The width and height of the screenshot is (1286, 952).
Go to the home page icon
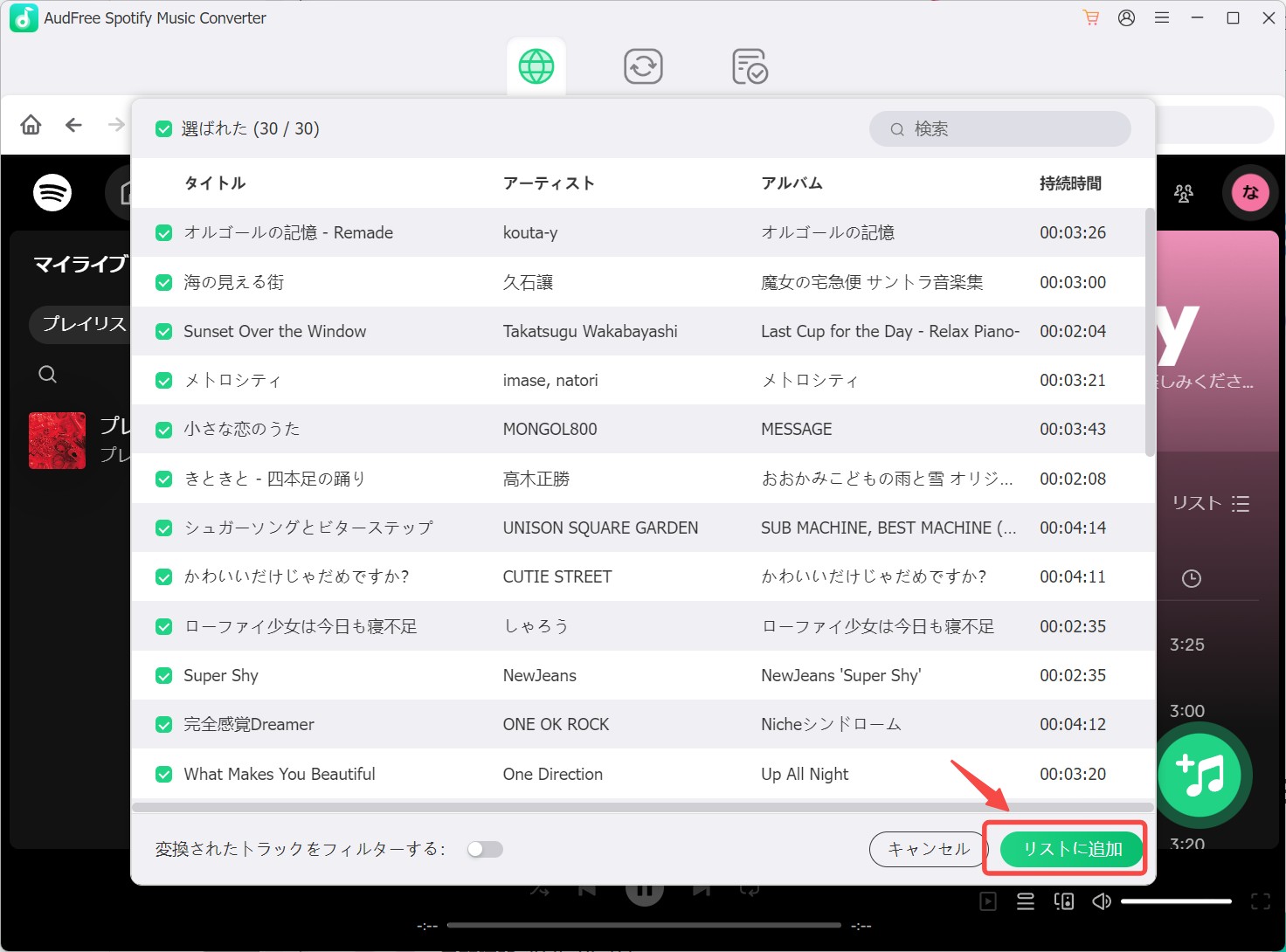(31, 125)
